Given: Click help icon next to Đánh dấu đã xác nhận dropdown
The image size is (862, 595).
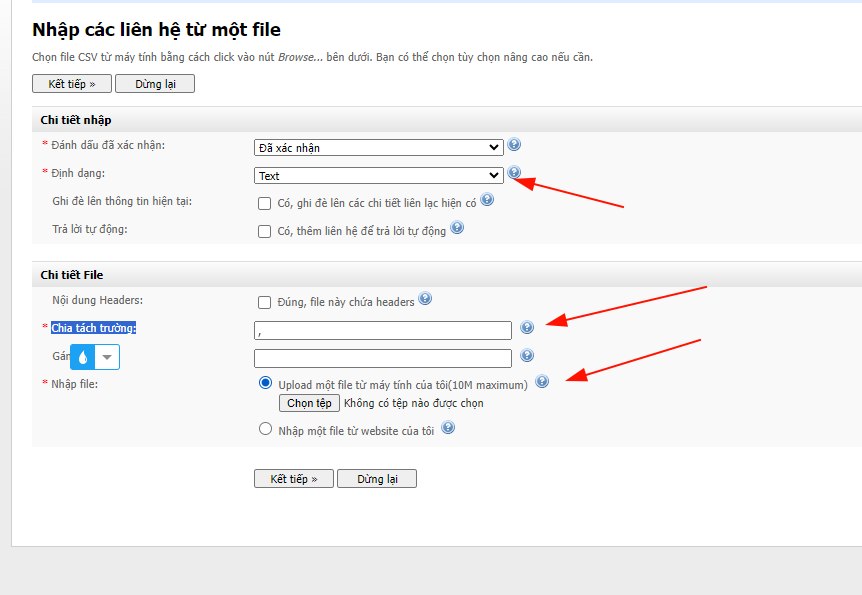Looking at the screenshot, I should pyautogui.click(x=514, y=145).
